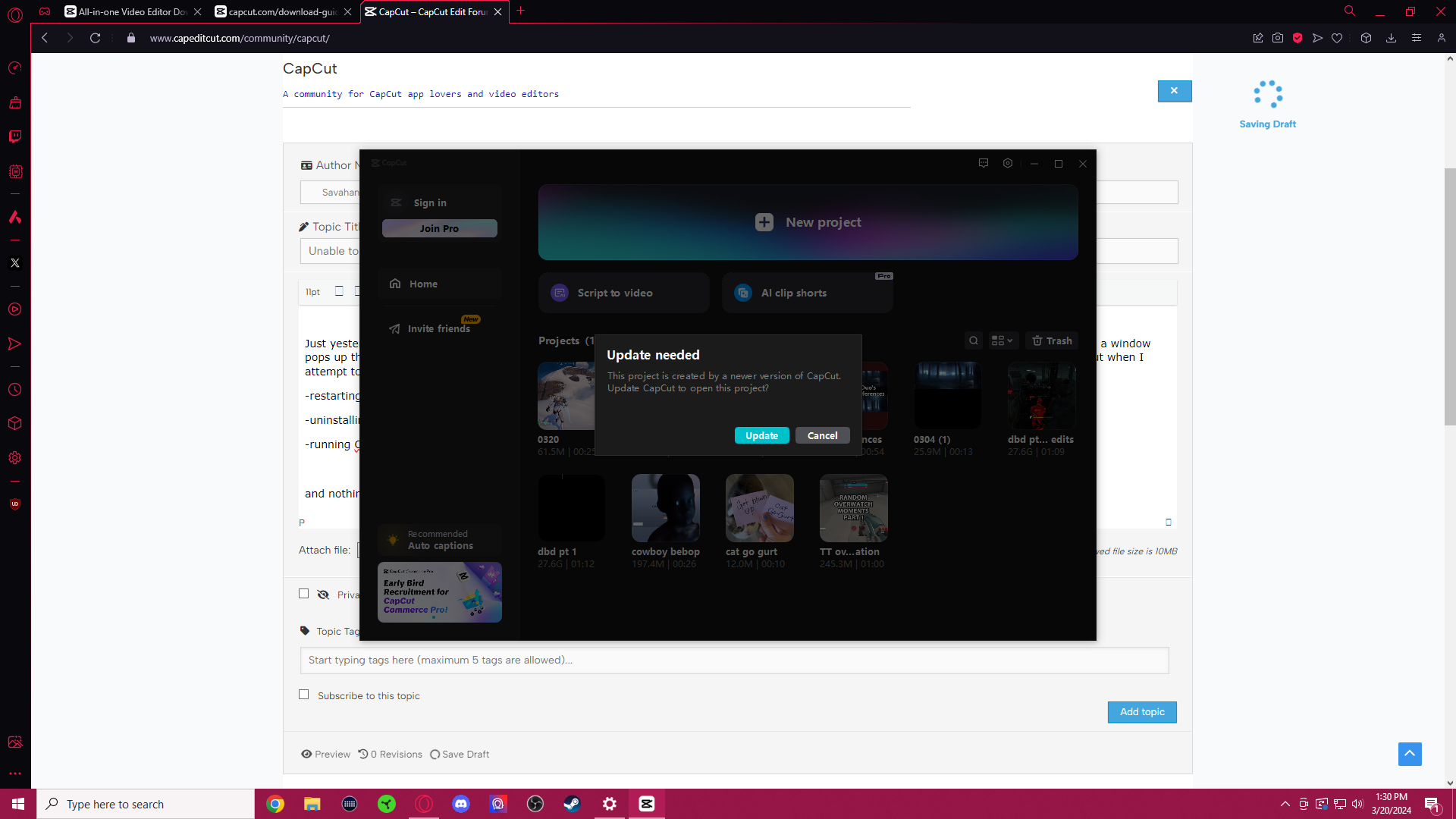Screen dimensions: 1456x819
Task: Open browser tab search icon
Action: 1350,11
